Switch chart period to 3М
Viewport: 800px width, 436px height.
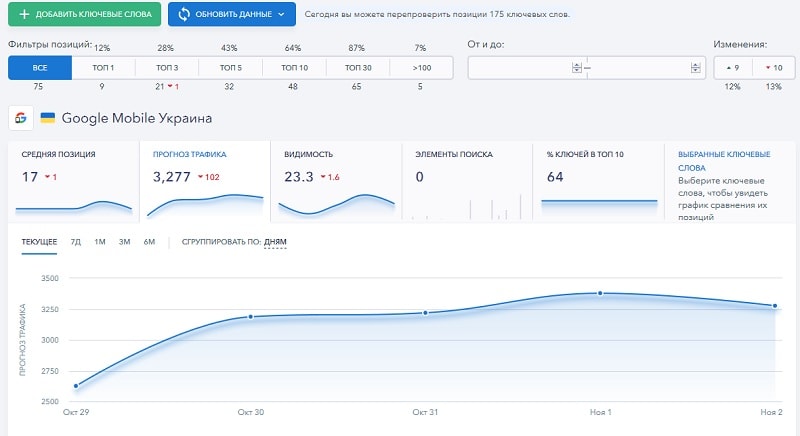(x=124, y=242)
